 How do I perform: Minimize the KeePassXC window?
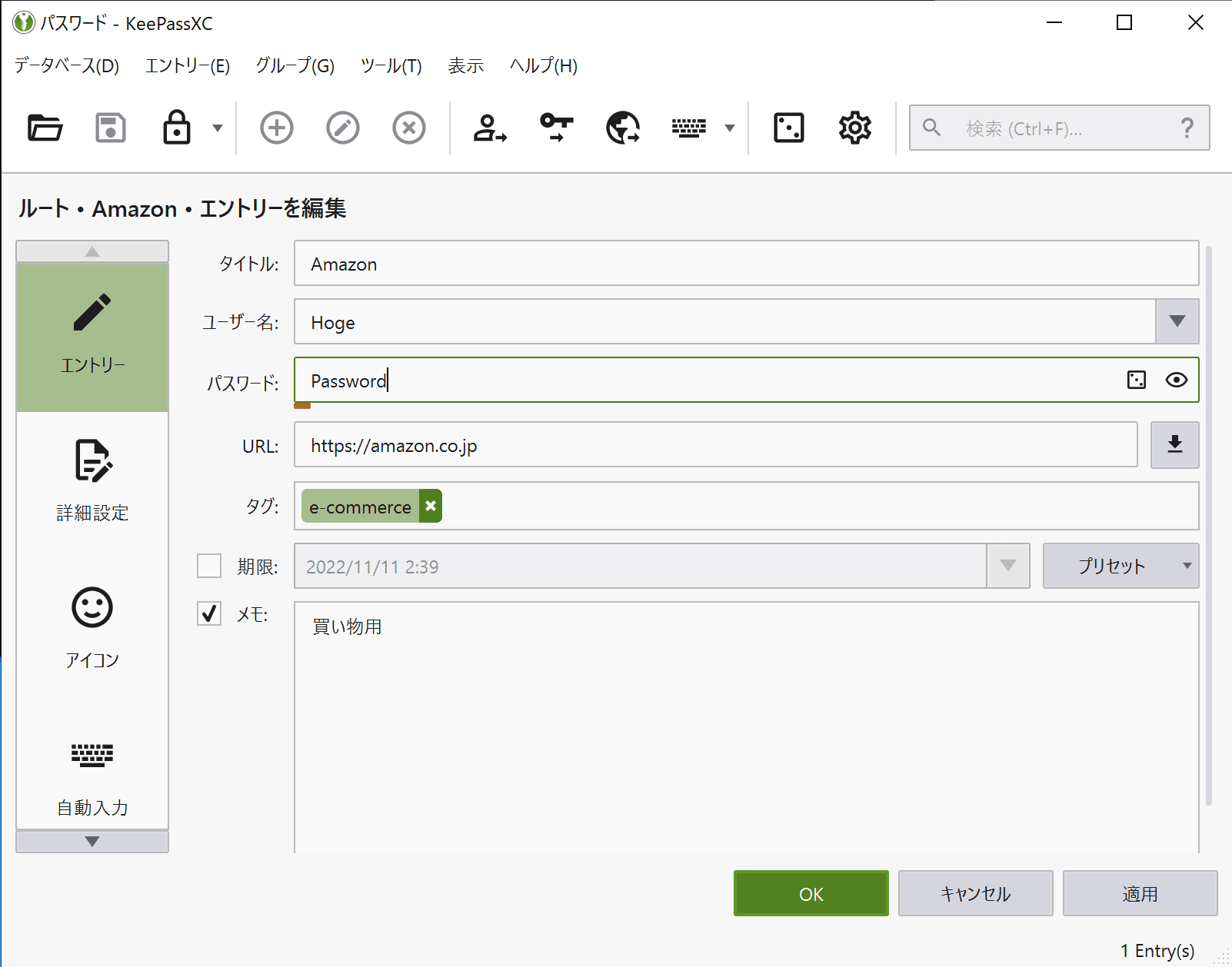point(1054,23)
